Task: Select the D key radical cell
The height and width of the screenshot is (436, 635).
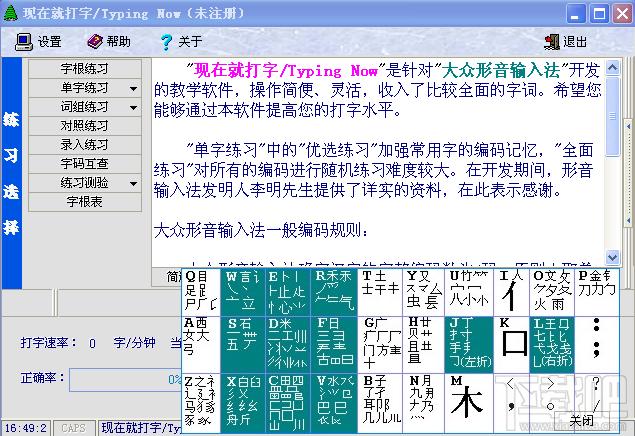Action: click(x=288, y=345)
